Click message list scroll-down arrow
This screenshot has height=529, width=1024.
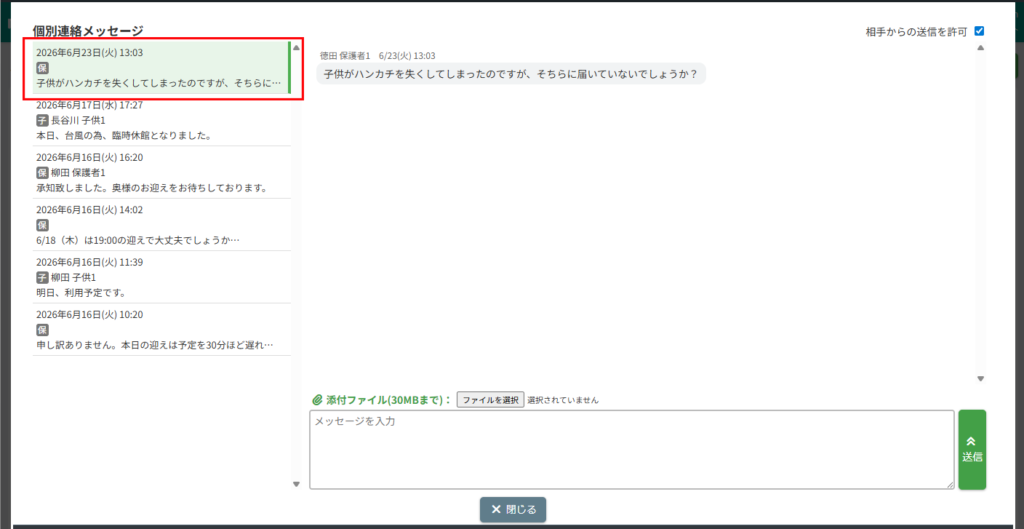pos(296,484)
